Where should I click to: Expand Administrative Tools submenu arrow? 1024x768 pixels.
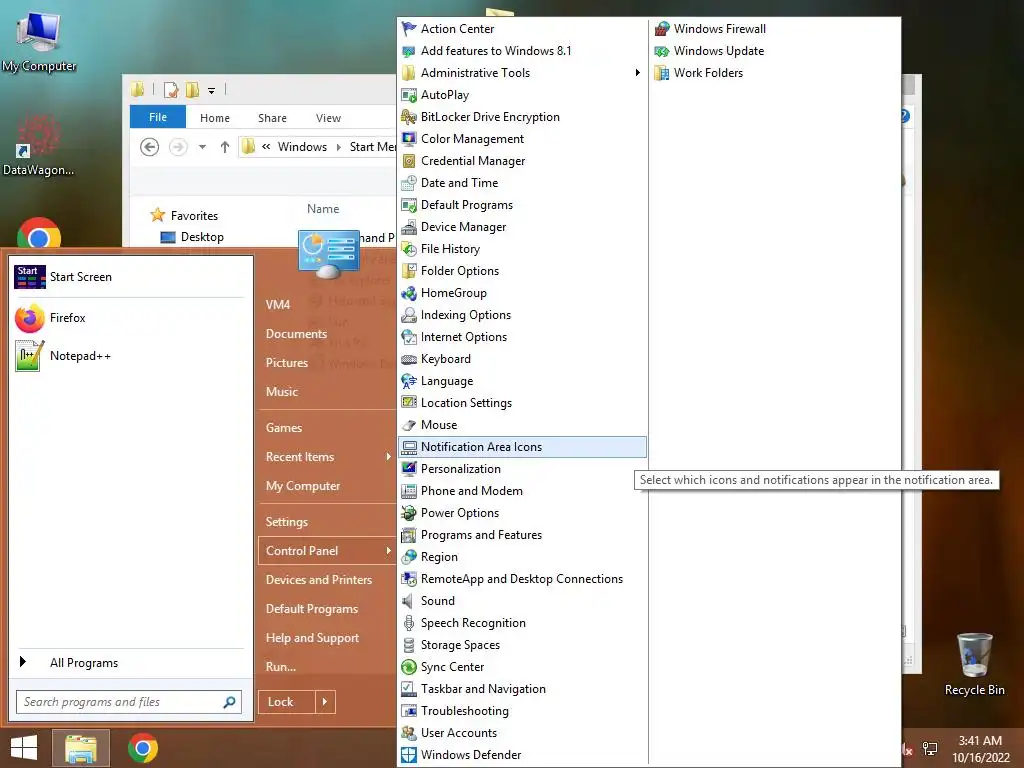point(637,72)
